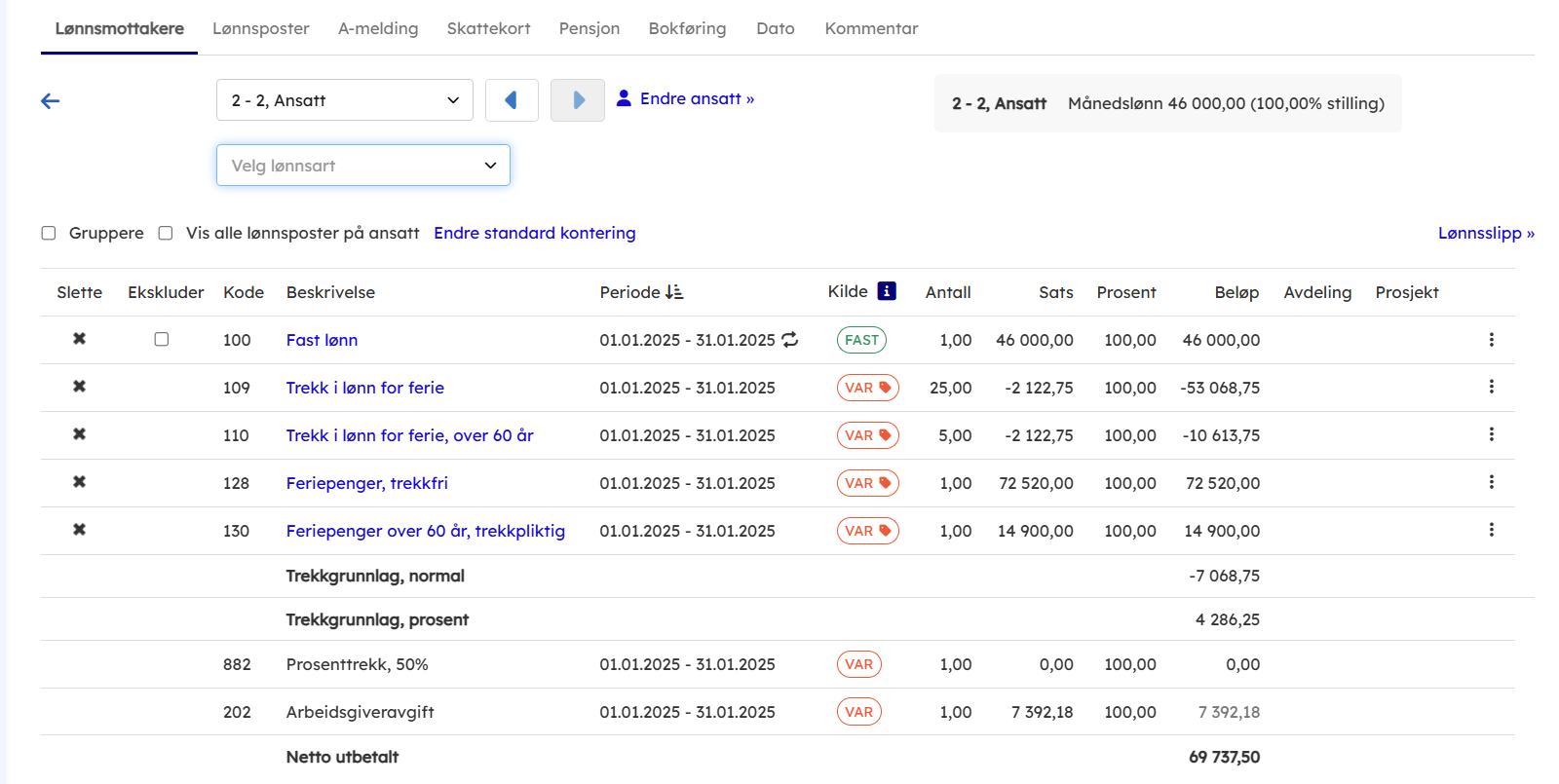Screen dimensions: 1559x784
Task: Open the three-dot menu for Fast lønn
Action: (x=1491, y=340)
